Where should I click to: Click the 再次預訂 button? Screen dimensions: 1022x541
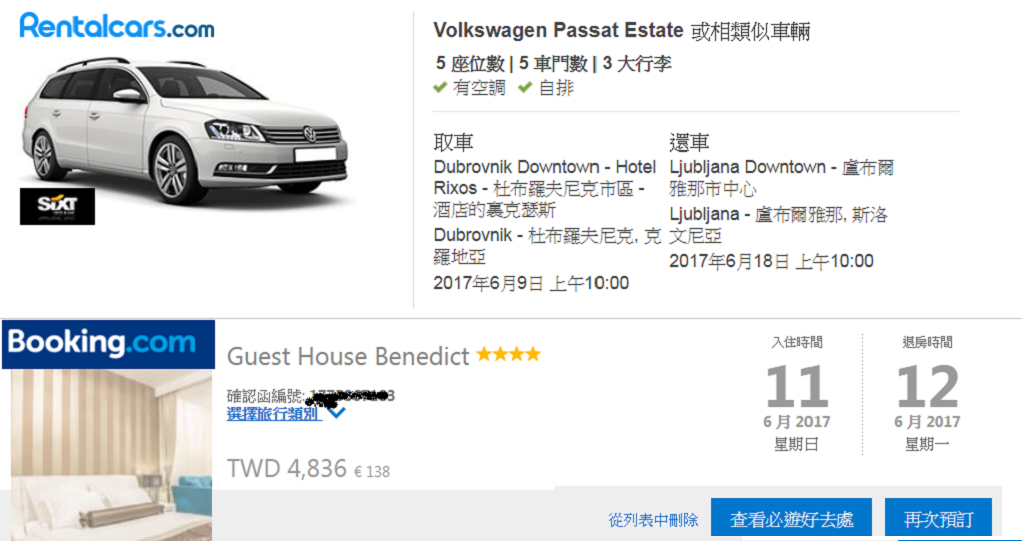pyautogui.click(x=939, y=519)
